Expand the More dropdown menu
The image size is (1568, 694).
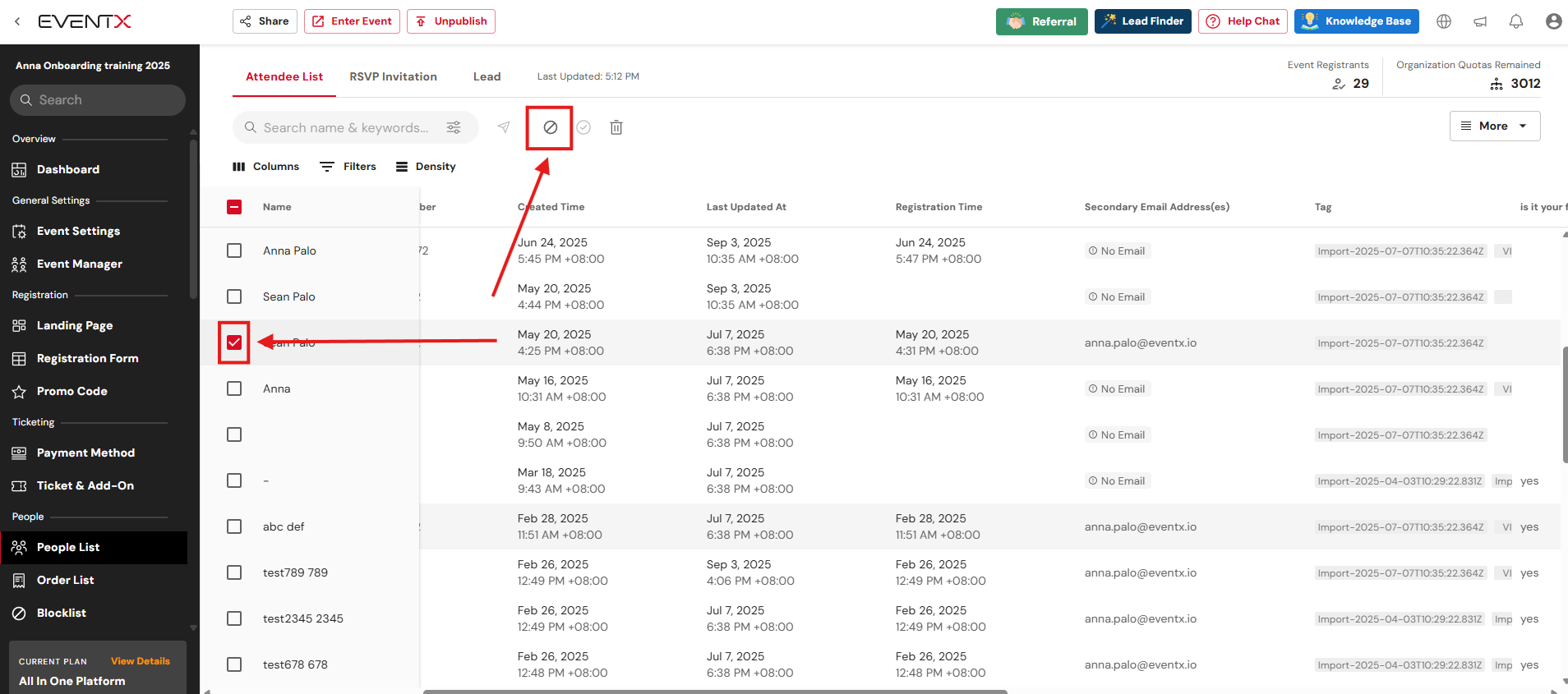click(x=1494, y=126)
